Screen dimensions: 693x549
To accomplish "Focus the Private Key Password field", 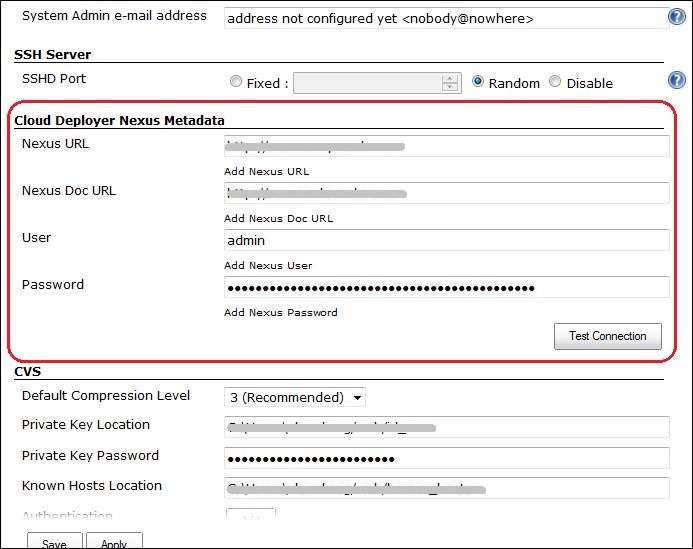I will (x=446, y=458).
